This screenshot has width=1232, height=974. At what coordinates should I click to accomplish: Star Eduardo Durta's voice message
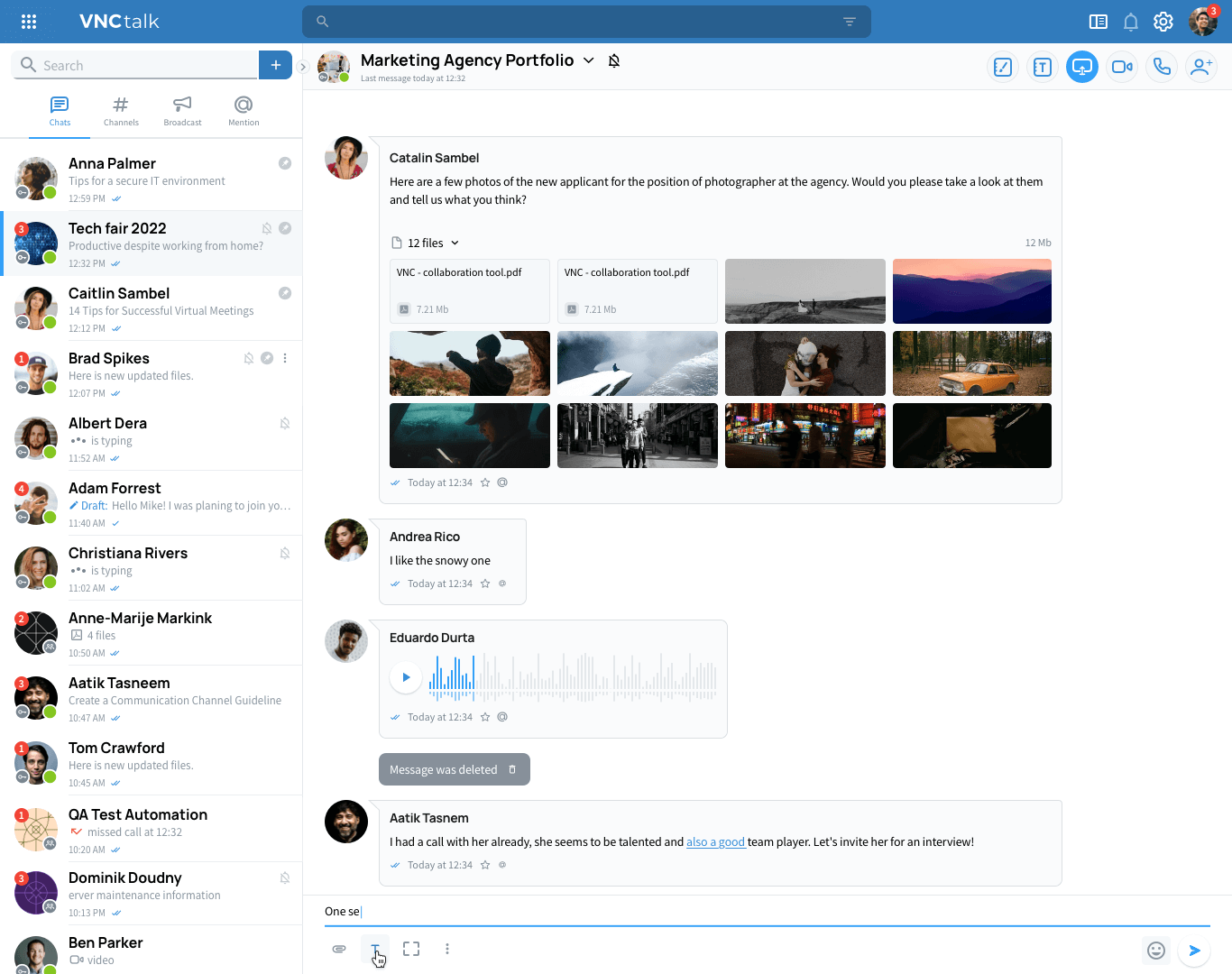[x=485, y=717]
